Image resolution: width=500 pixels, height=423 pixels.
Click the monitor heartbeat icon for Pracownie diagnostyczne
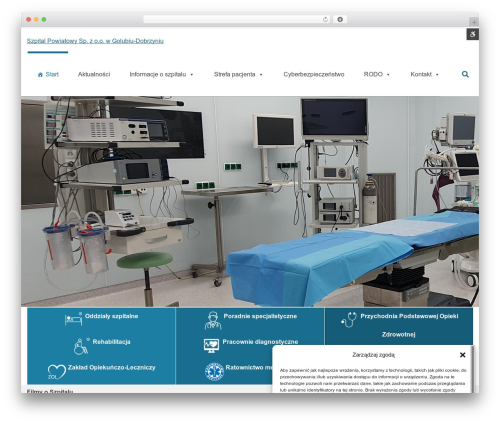pyautogui.click(x=211, y=346)
